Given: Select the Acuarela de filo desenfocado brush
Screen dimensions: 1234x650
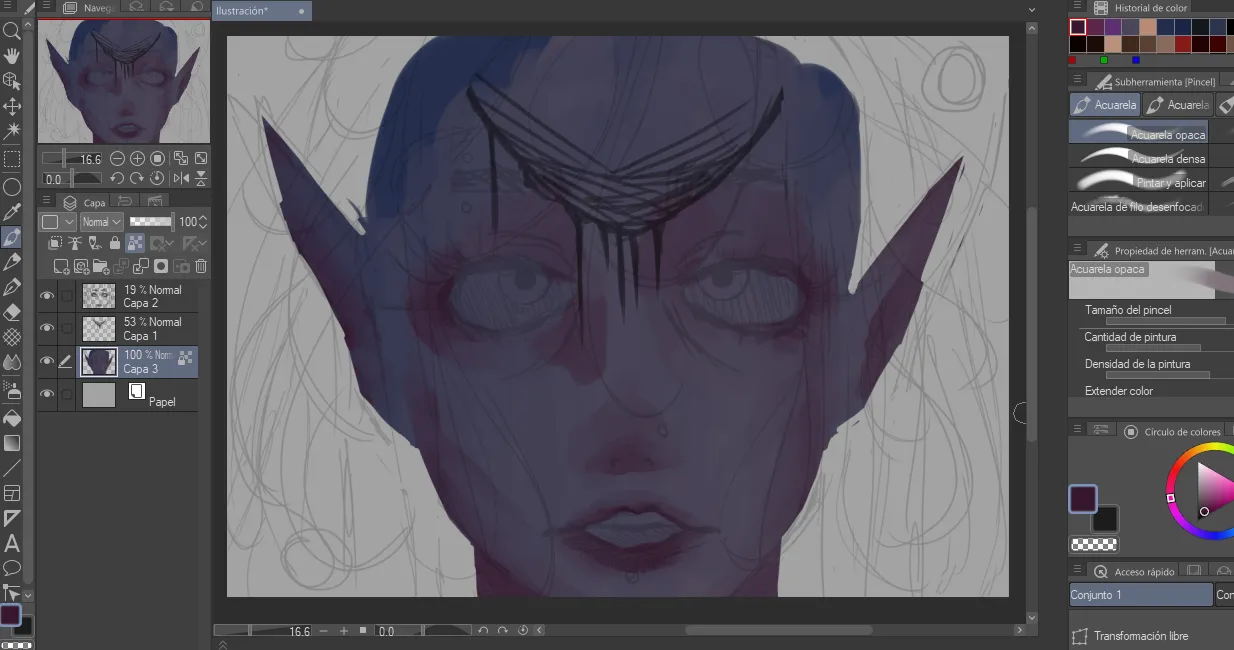Looking at the screenshot, I should click(x=1138, y=206).
